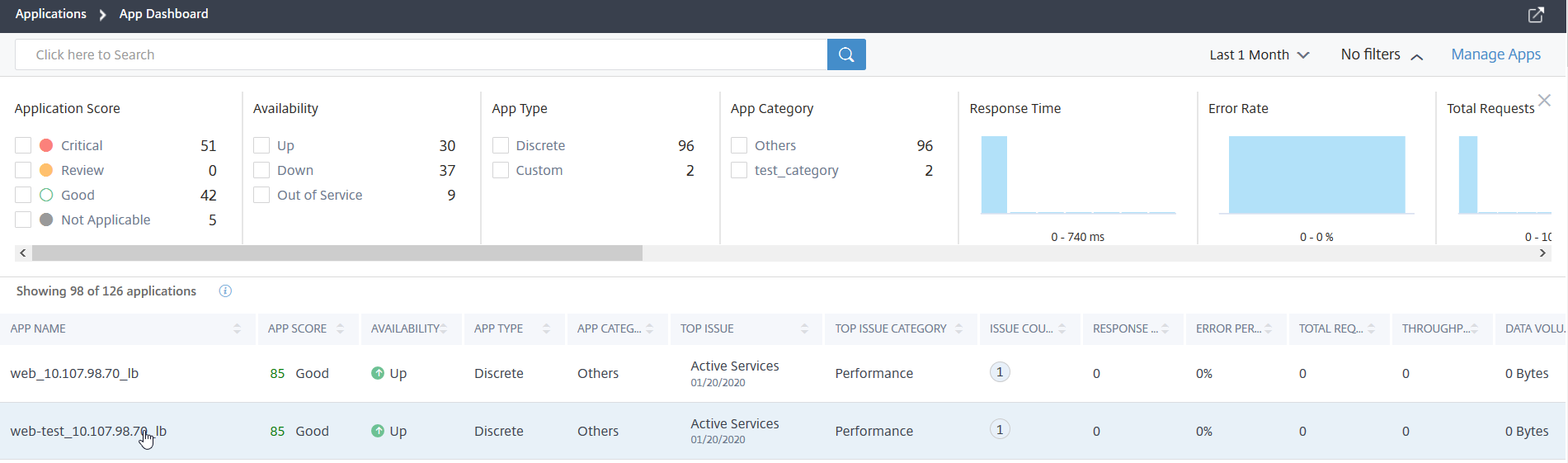
Task: Click left arrow of filter panel scrollbar
Action: [x=23, y=253]
